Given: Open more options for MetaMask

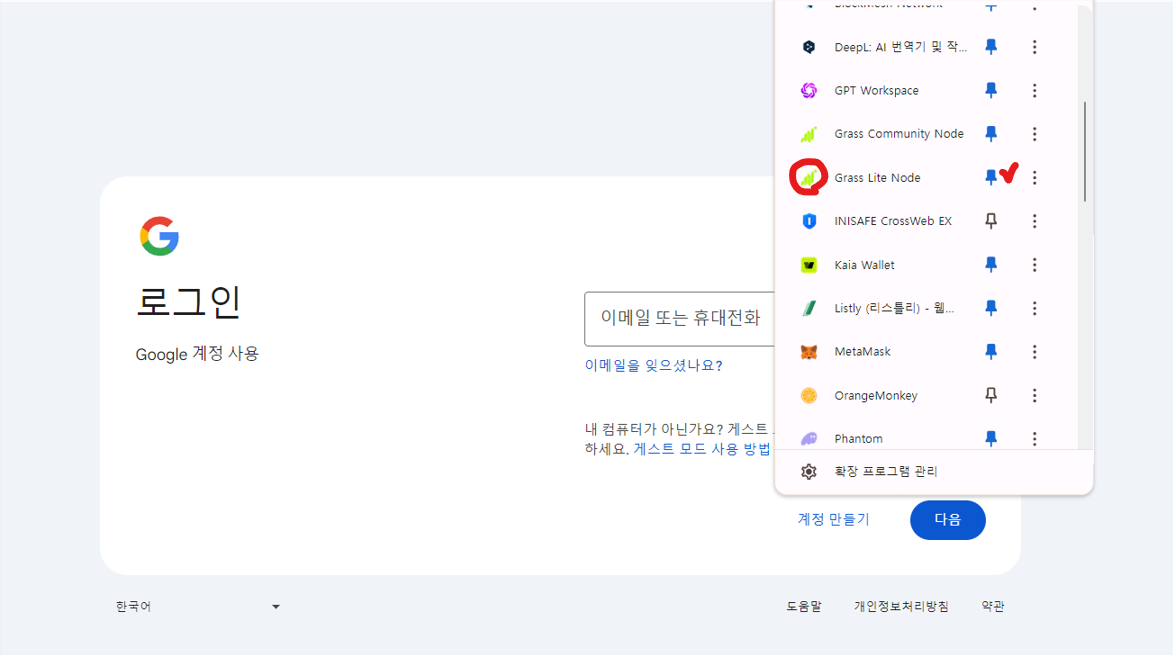Looking at the screenshot, I should (x=1035, y=351).
